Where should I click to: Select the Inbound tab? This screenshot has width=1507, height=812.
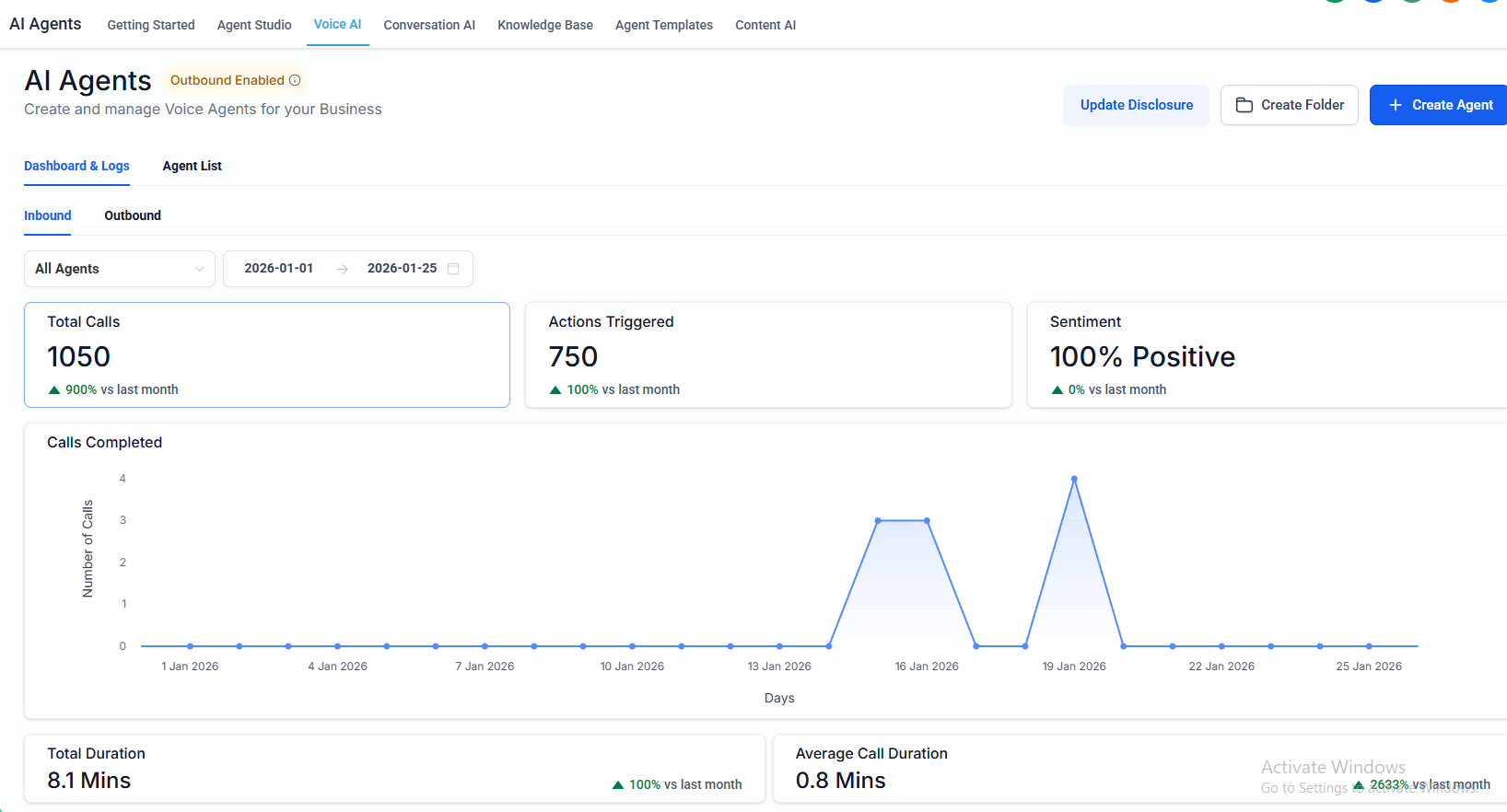[48, 215]
